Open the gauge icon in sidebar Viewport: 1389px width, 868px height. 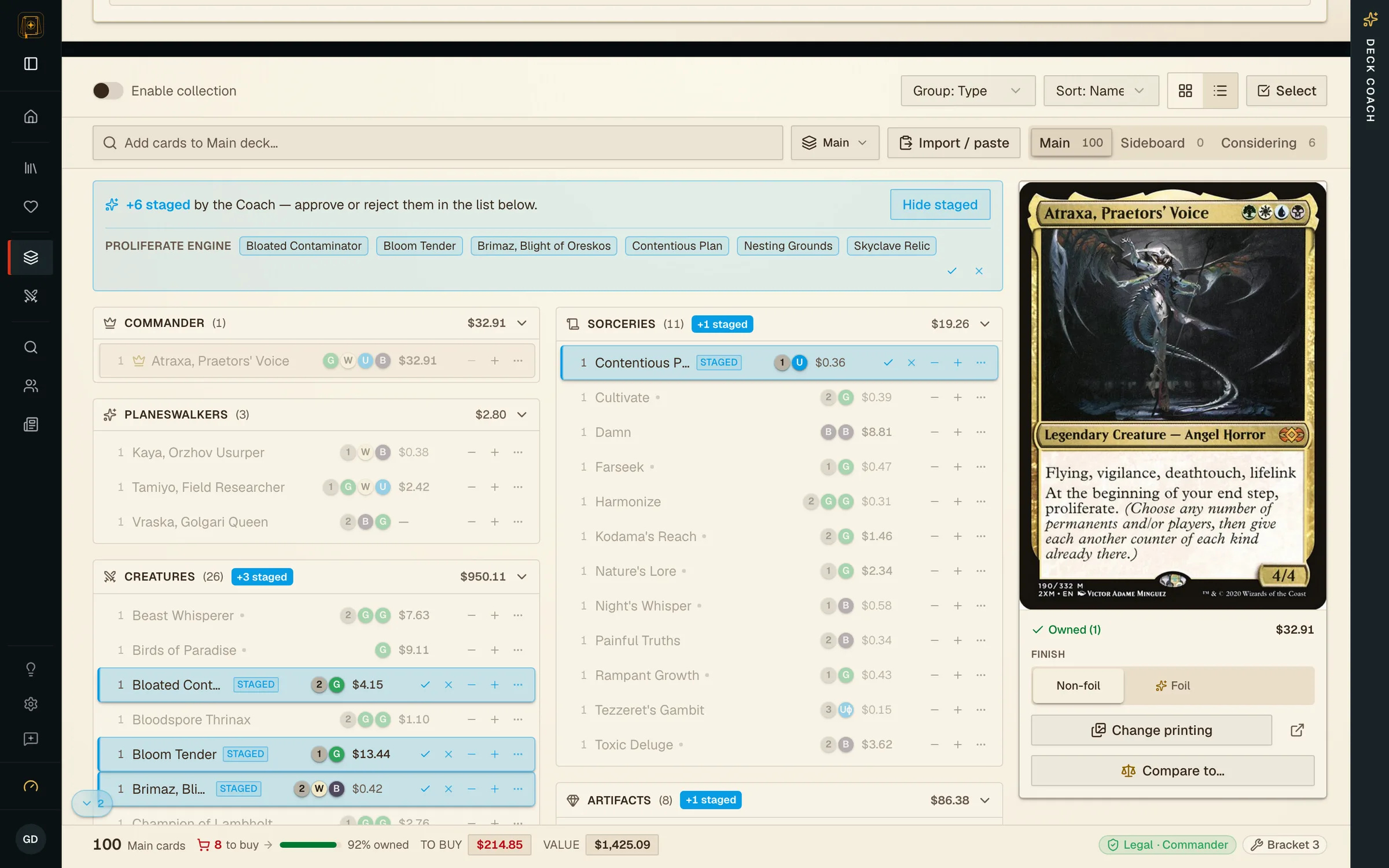(x=31, y=786)
